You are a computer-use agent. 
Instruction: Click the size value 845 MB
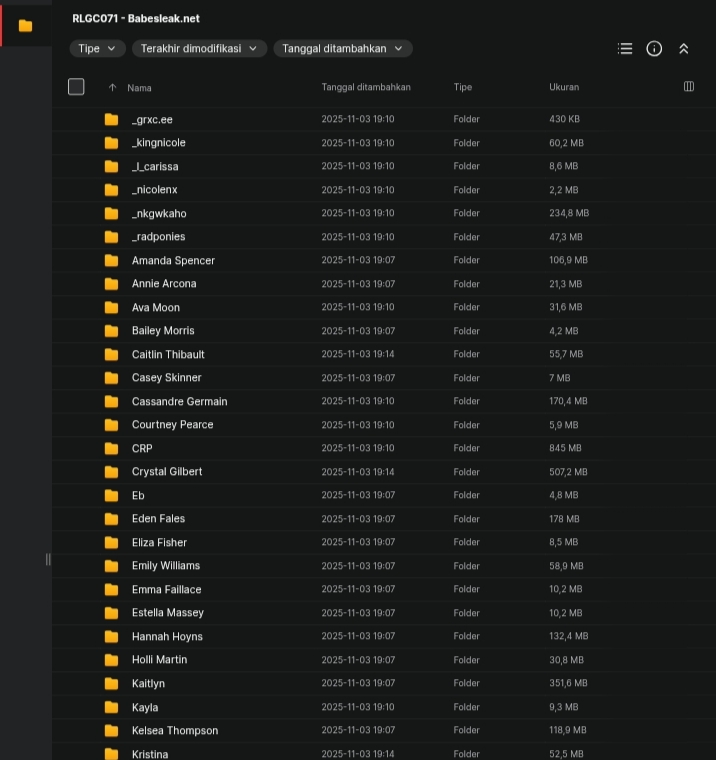point(565,448)
